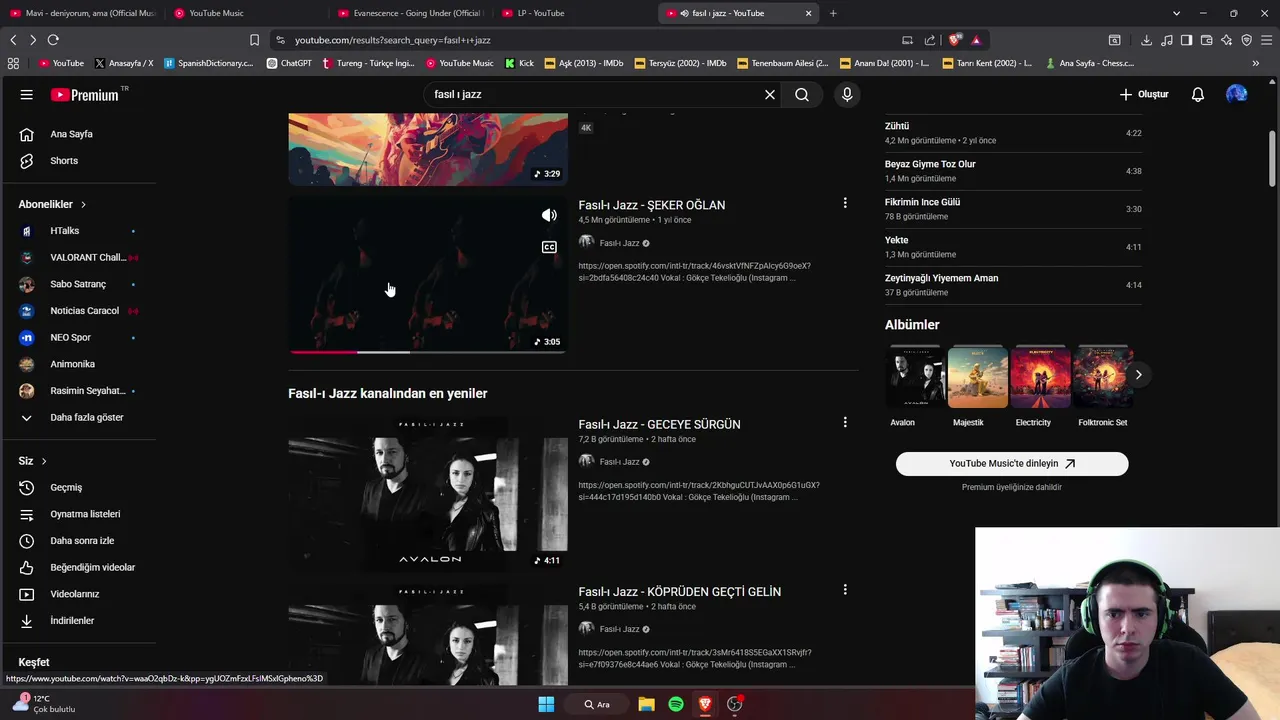Open the Sabo Satranç channel
The width and height of the screenshot is (1280, 720).
[80, 284]
